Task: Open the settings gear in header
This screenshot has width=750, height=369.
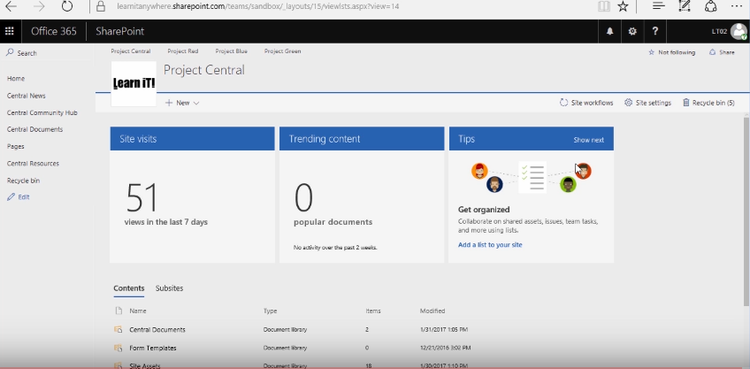Action: point(632,32)
